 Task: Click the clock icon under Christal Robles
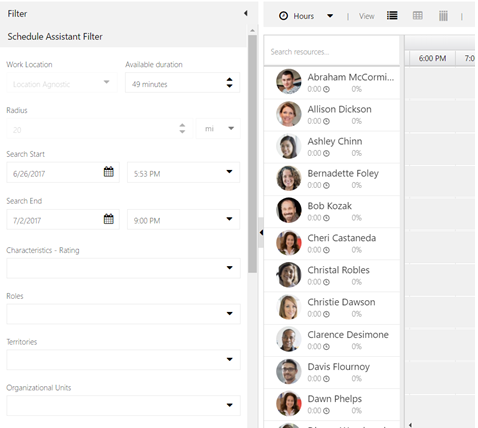326,282
